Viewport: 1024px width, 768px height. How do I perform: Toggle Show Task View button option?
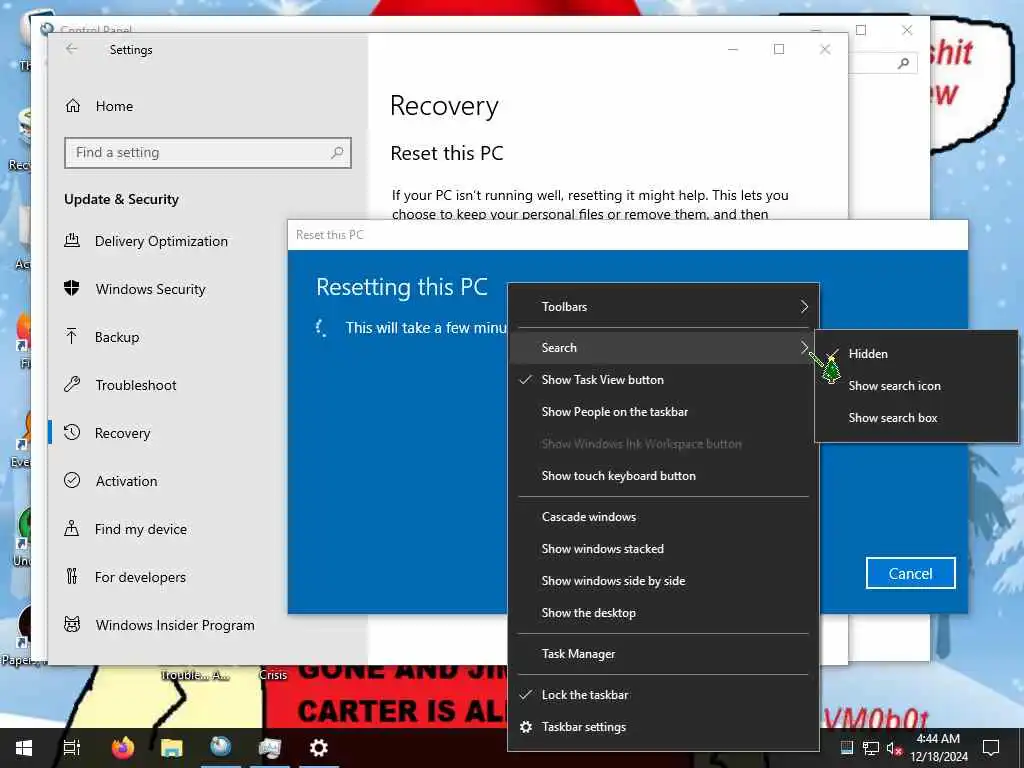coord(663,379)
